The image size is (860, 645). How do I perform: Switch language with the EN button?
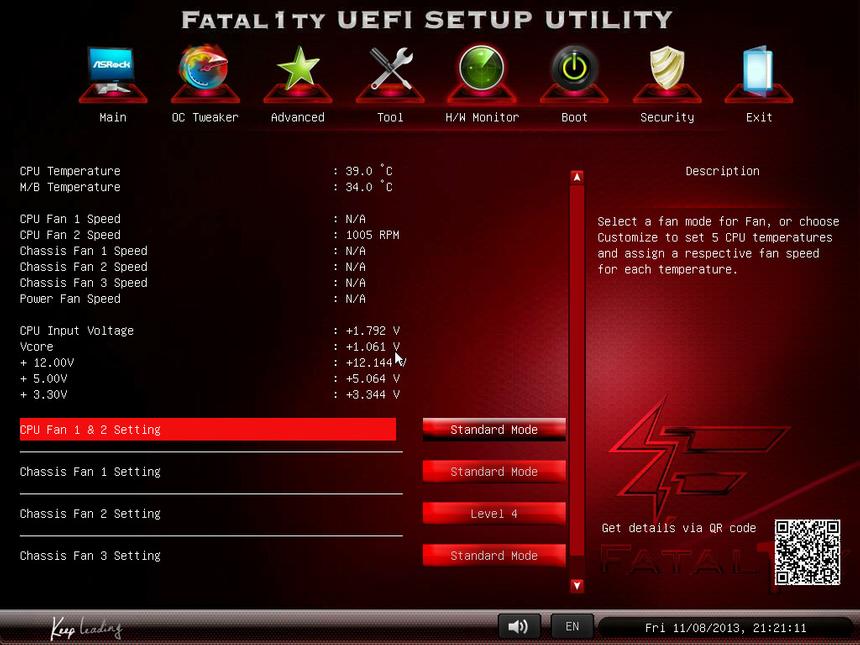[572, 627]
